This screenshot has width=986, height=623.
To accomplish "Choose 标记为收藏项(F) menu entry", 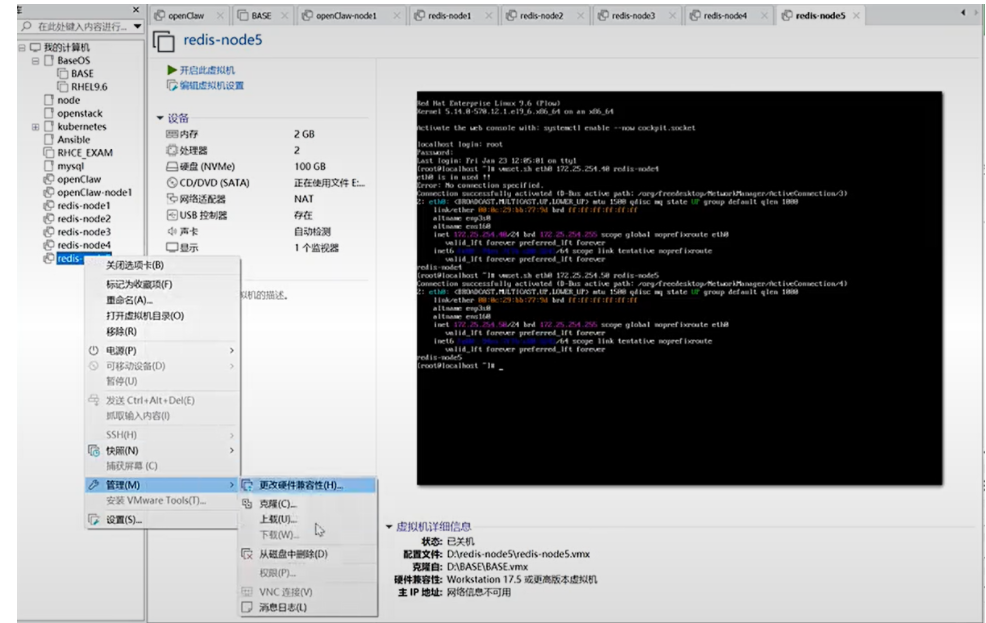I will pos(139,284).
